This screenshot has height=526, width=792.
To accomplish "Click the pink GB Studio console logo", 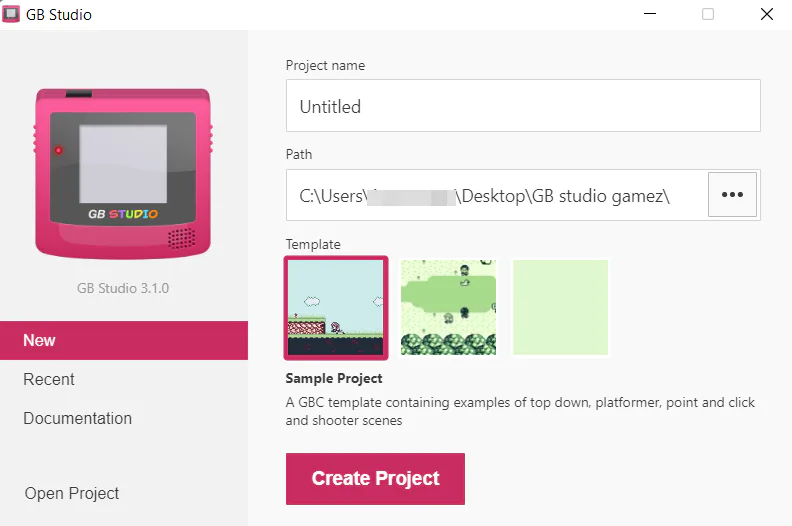I will click(x=123, y=173).
